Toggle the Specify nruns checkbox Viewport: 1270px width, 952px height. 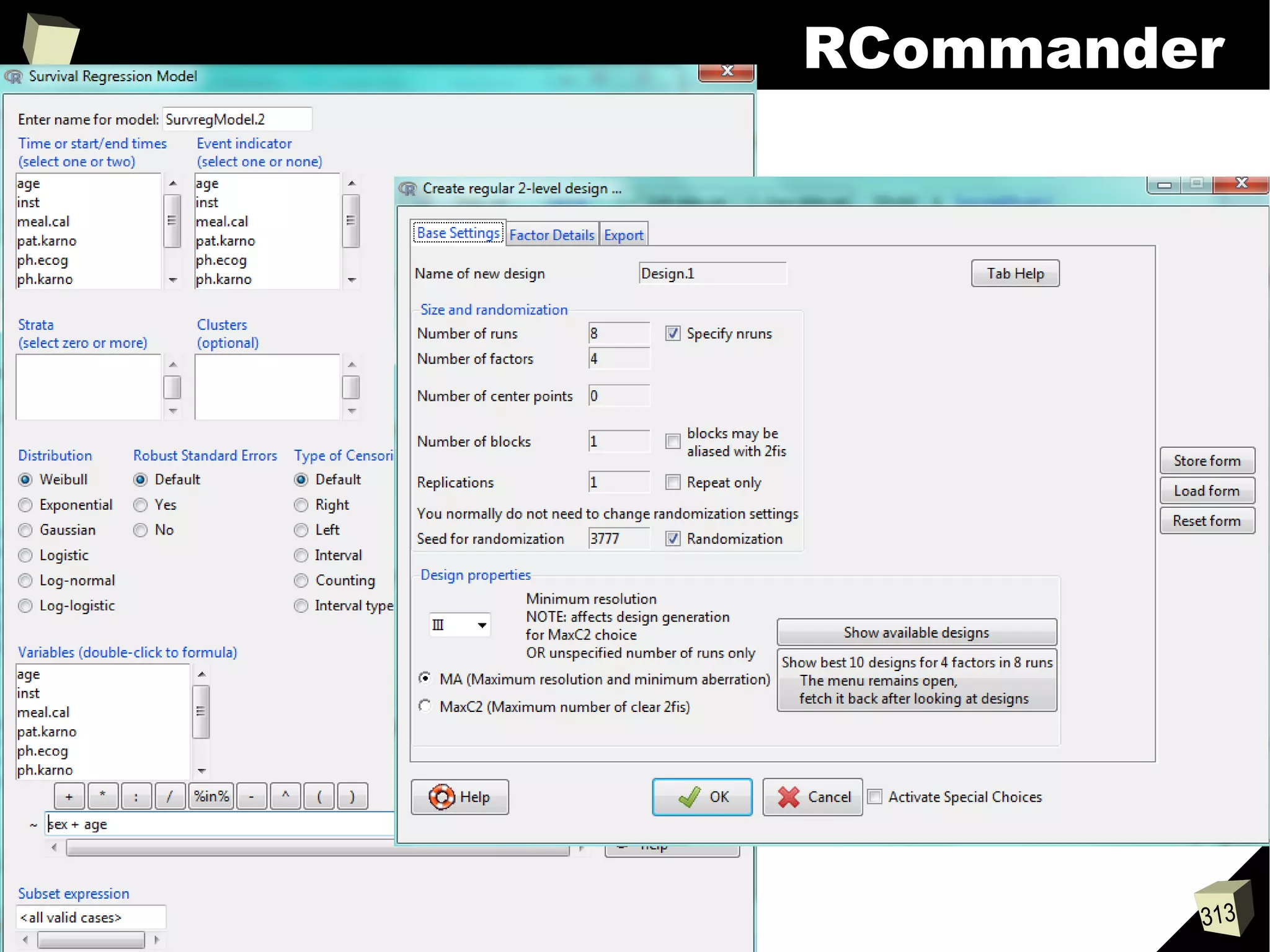tap(673, 334)
